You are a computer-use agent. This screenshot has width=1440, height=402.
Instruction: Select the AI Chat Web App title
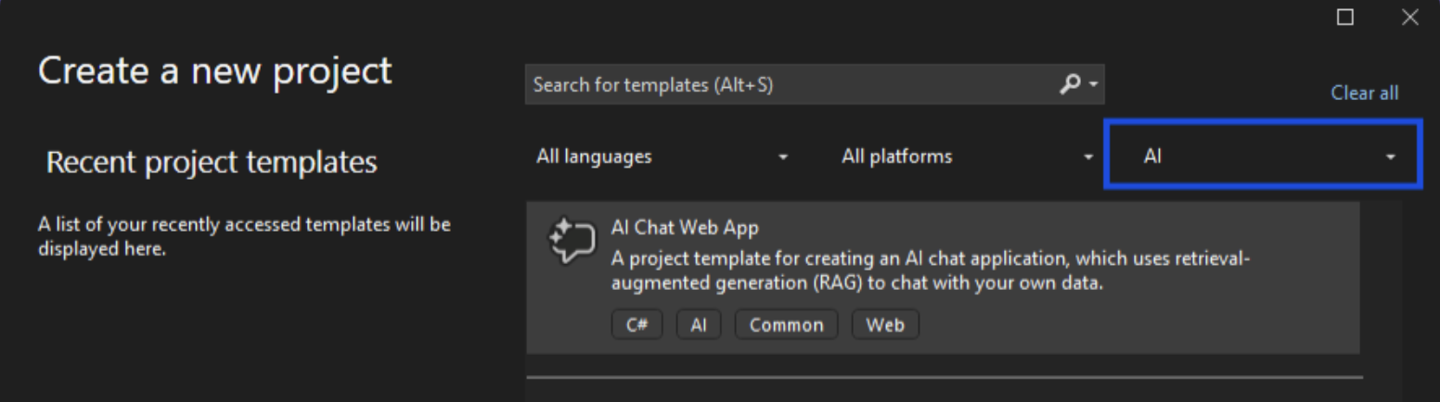tap(684, 228)
